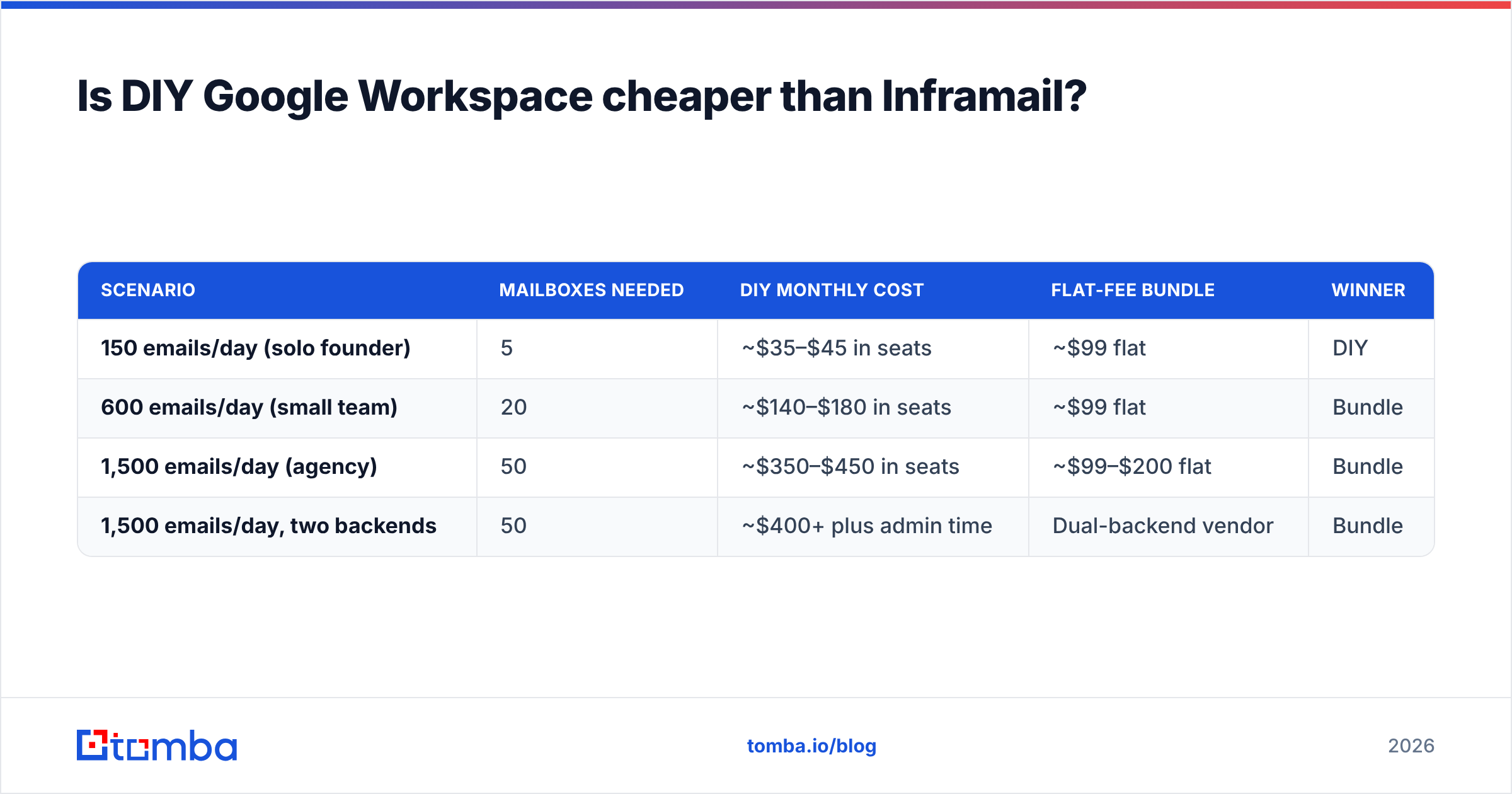Click mailboxes '50' in two backends row
Image resolution: width=1512 pixels, height=794 pixels.
tap(513, 526)
